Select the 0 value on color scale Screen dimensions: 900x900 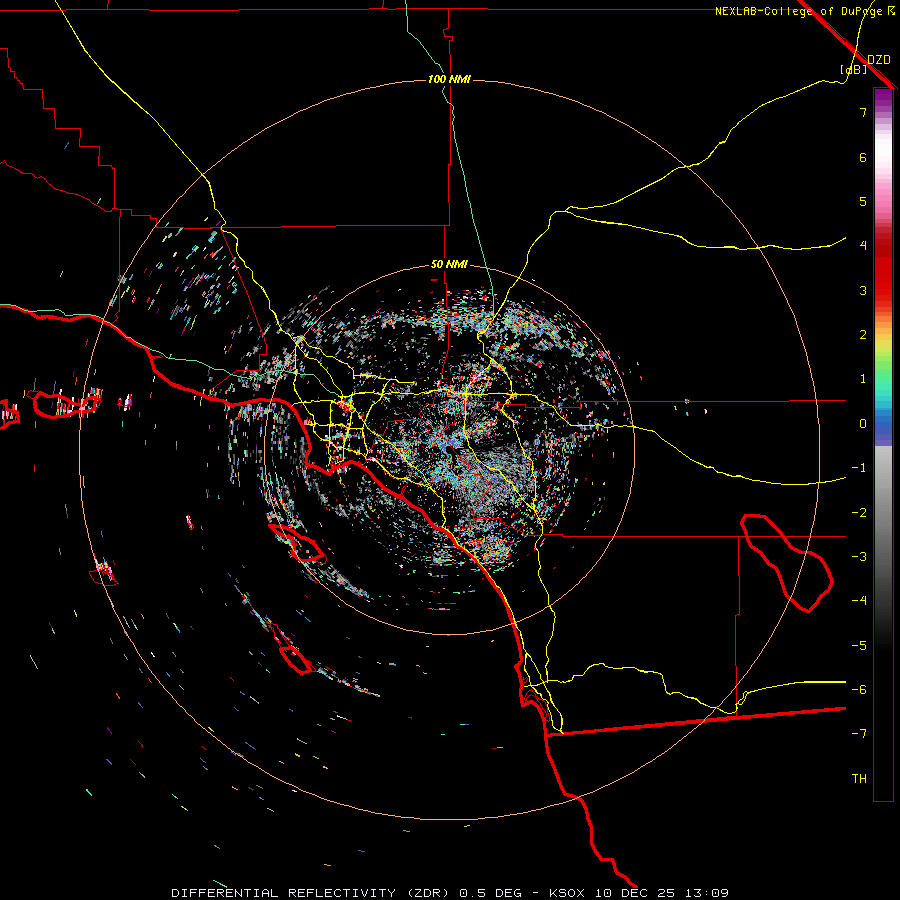click(863, 424)
